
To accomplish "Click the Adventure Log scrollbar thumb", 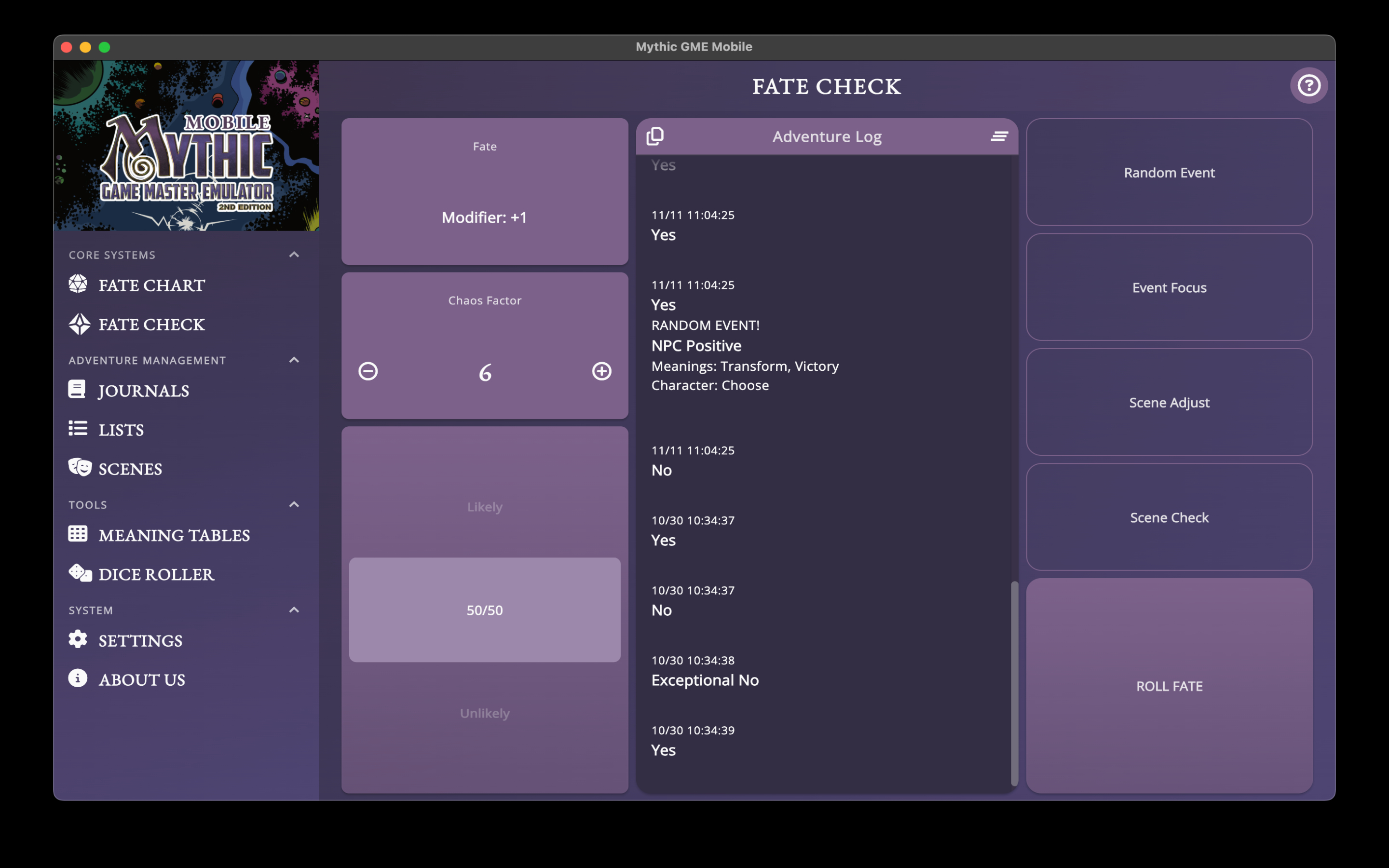I will (x=1014, y=683).
